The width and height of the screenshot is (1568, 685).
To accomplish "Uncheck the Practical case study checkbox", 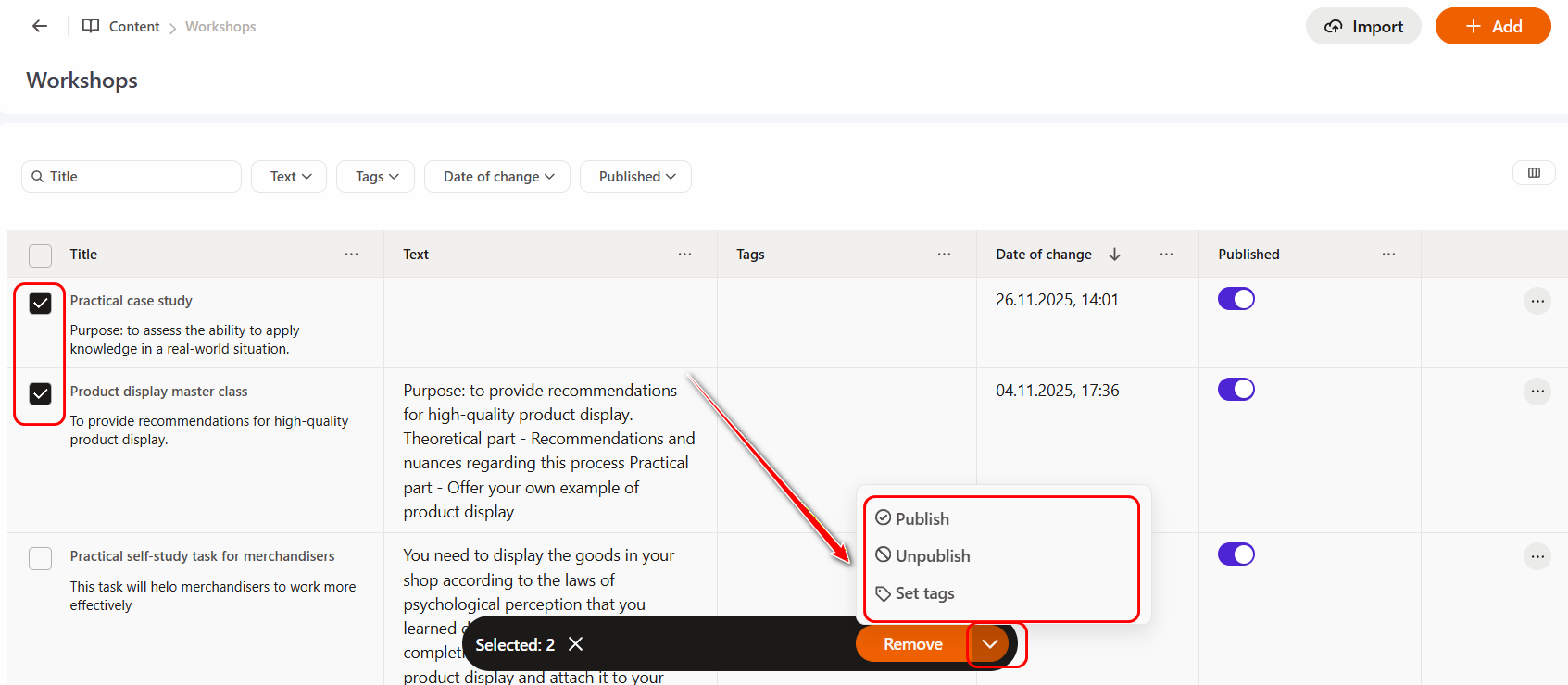I will (x=41, y=303).
